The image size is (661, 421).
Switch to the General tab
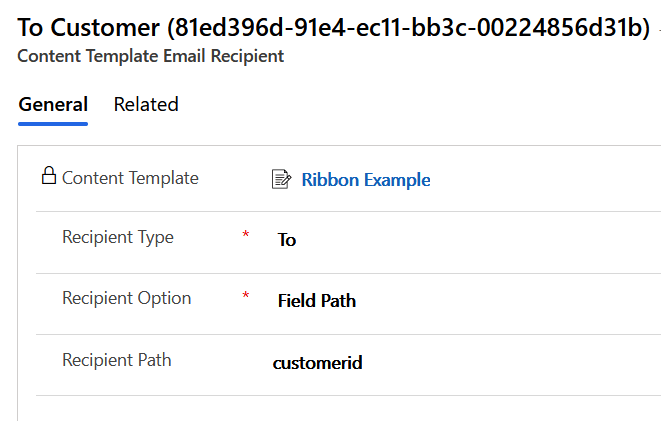pyautogui.click(x=53, y=105)
